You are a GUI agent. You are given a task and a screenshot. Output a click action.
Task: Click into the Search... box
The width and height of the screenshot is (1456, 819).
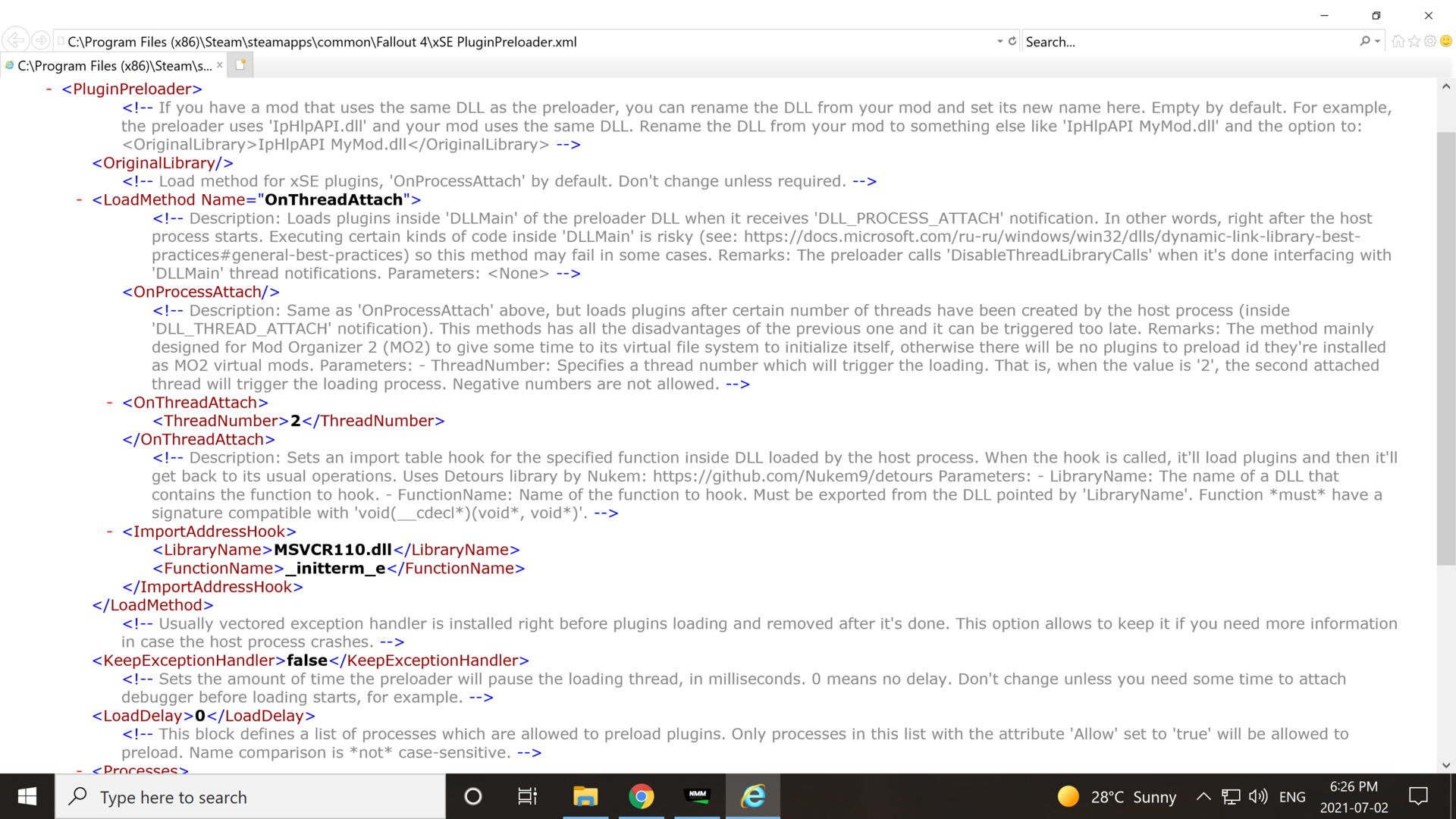click(x=1189, y=42)
